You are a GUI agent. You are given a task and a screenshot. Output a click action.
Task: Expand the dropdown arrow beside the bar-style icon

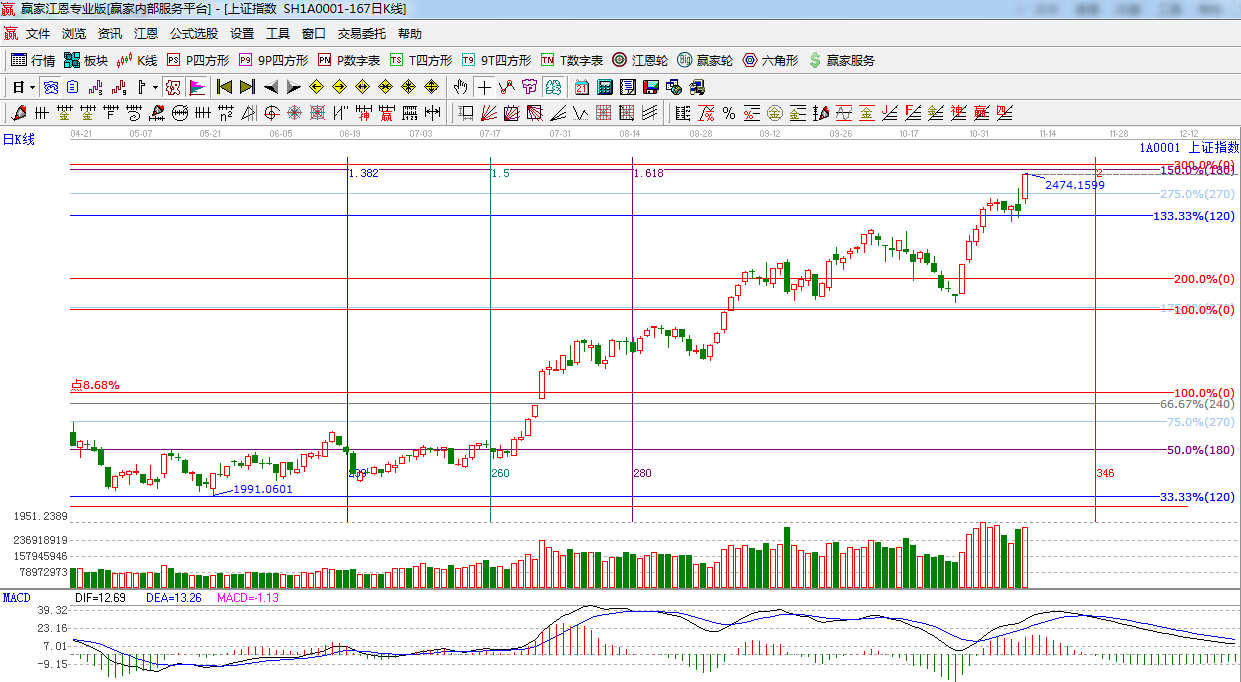pyautogui.click(x=155, y=87)
